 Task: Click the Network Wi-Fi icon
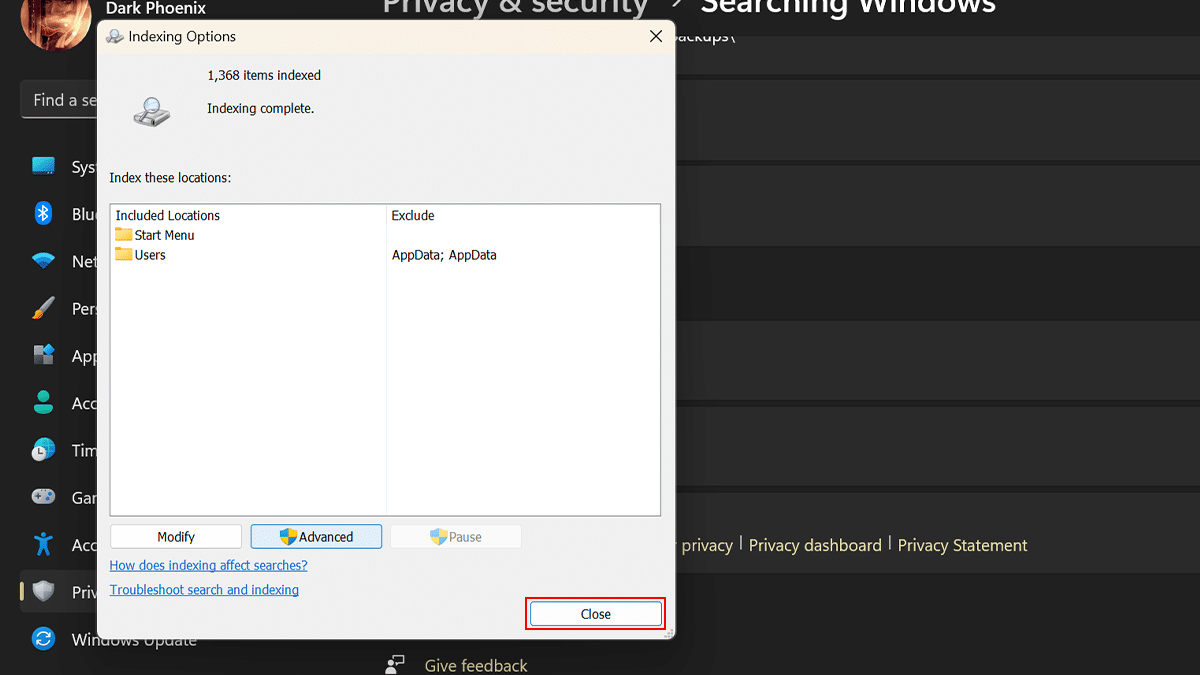tap(43, 261)
